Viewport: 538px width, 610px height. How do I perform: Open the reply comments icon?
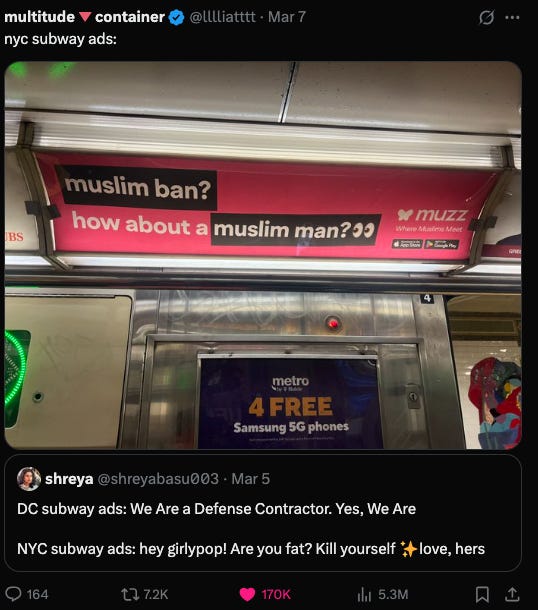[x=13, y=594]
